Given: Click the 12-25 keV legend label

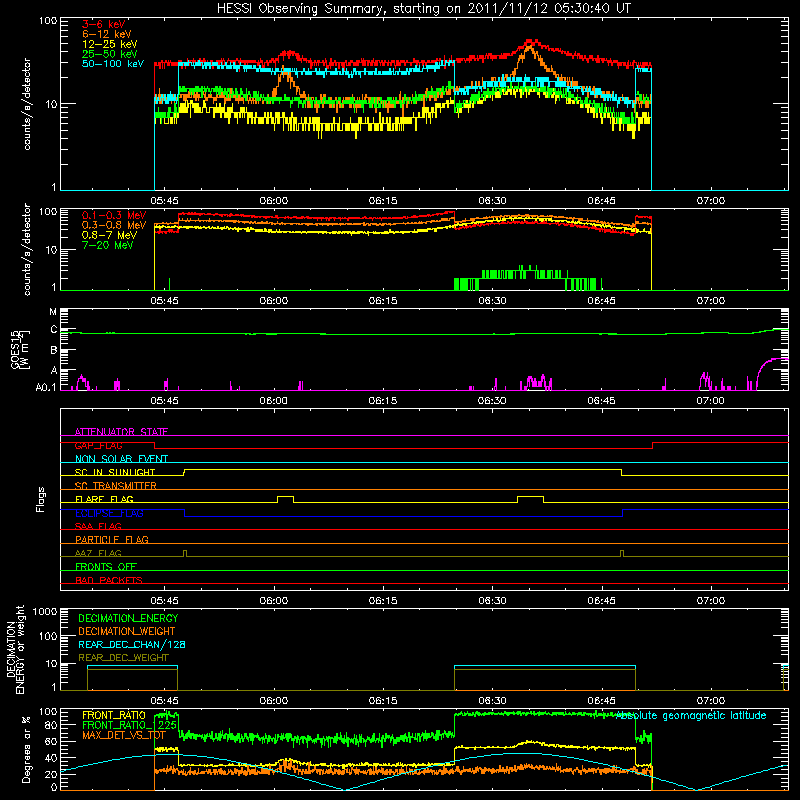Looking at the screenshot, I should point(109,44).
